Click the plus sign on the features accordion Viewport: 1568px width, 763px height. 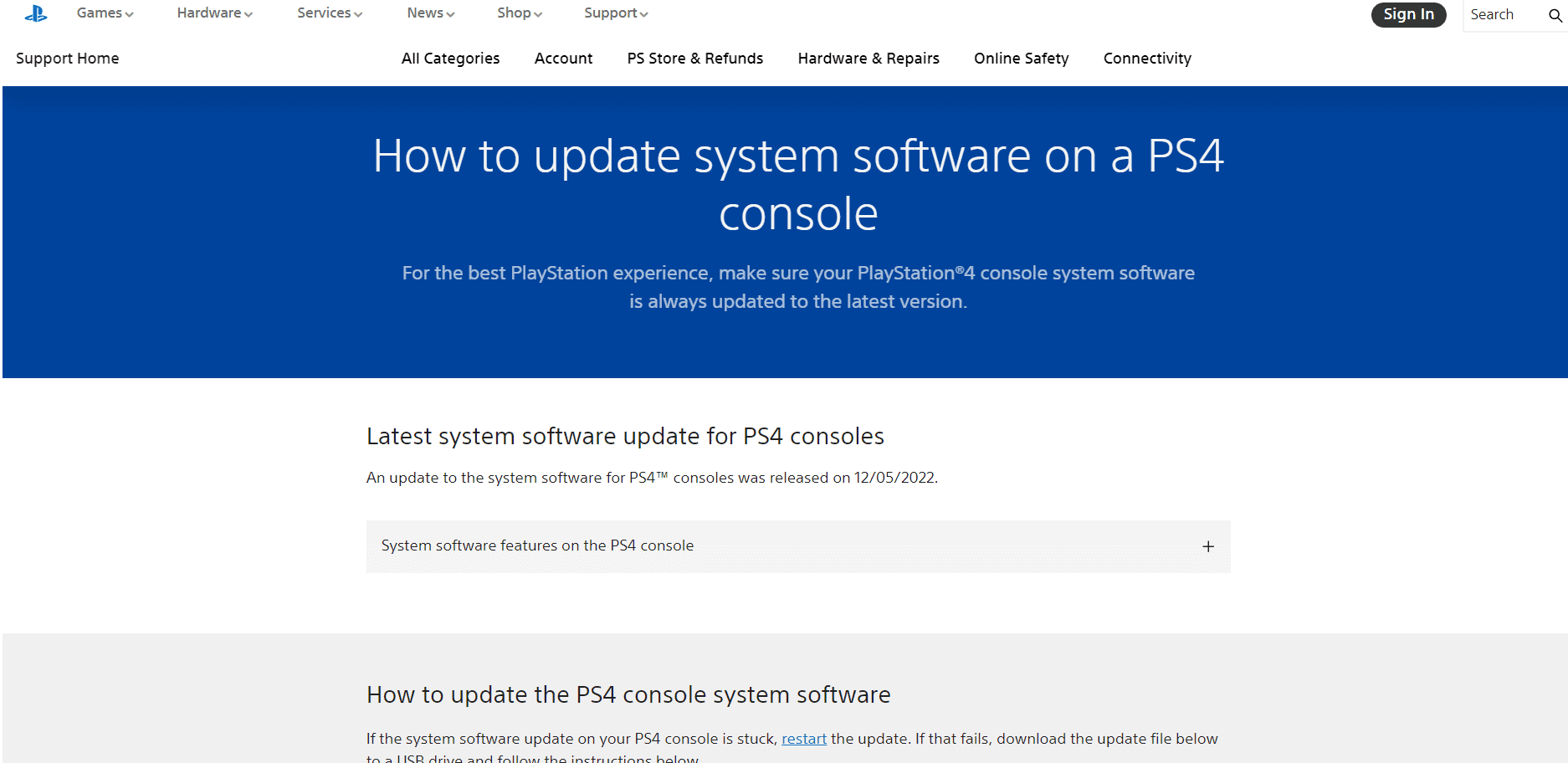click(1208, 546)
